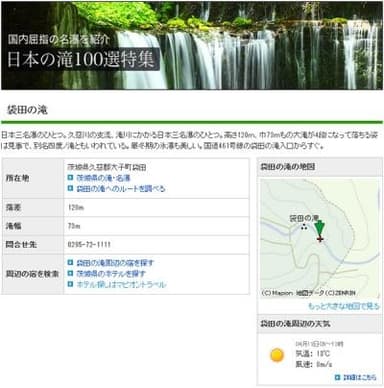Select the 袋田の滝 page heading

(27, 110)
